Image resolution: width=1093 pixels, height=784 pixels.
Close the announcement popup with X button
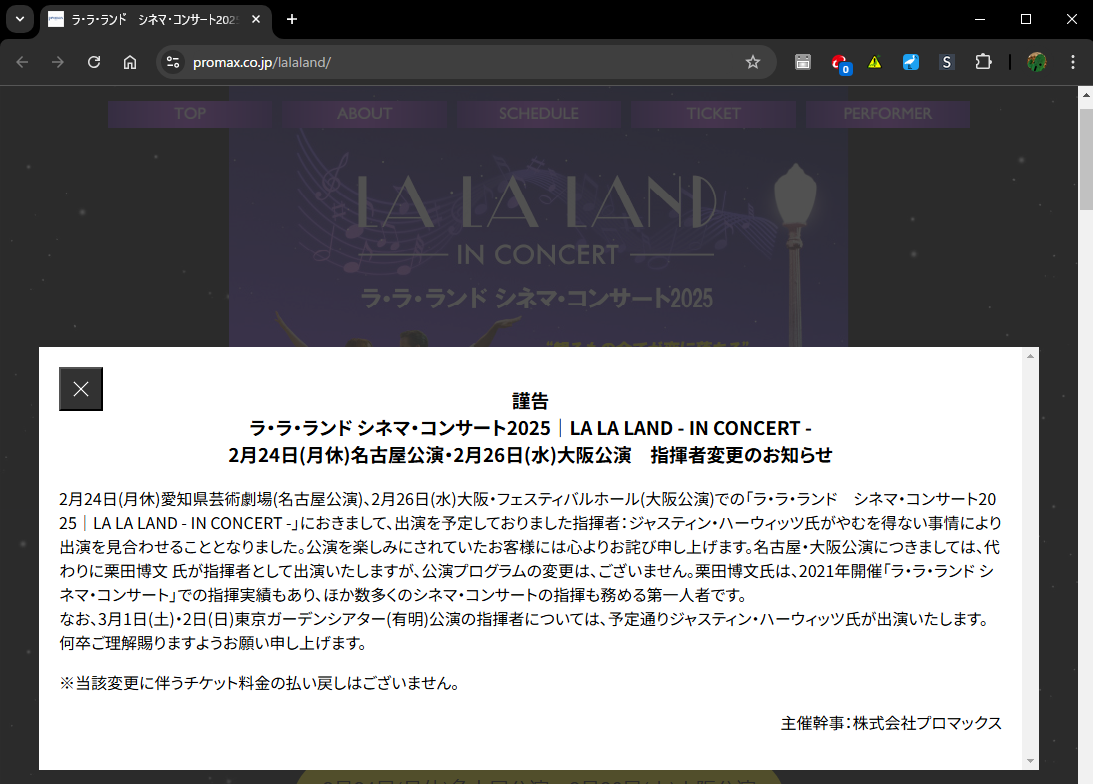tap(81, 389)
